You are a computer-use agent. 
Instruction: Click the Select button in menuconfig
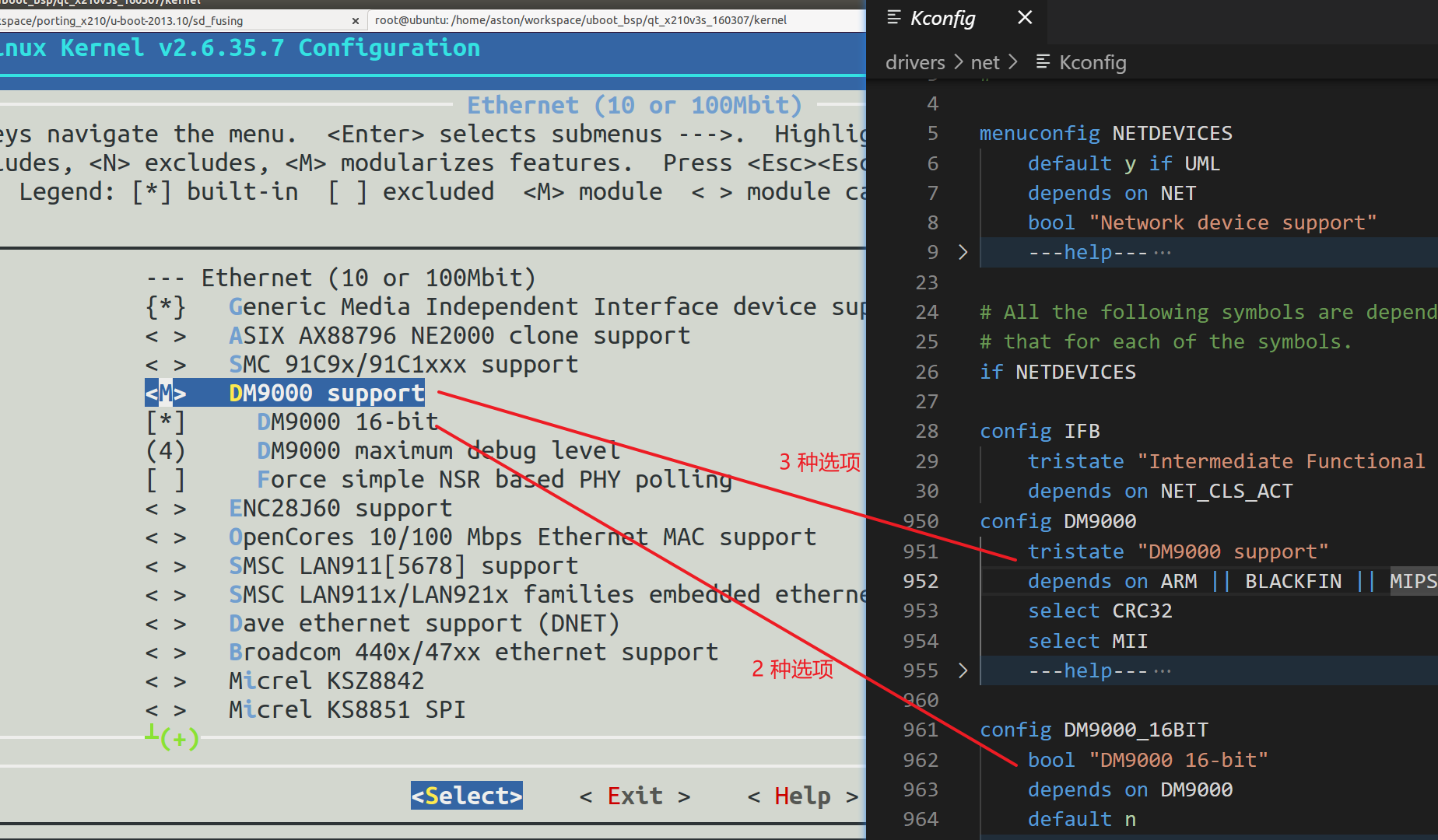467,796
